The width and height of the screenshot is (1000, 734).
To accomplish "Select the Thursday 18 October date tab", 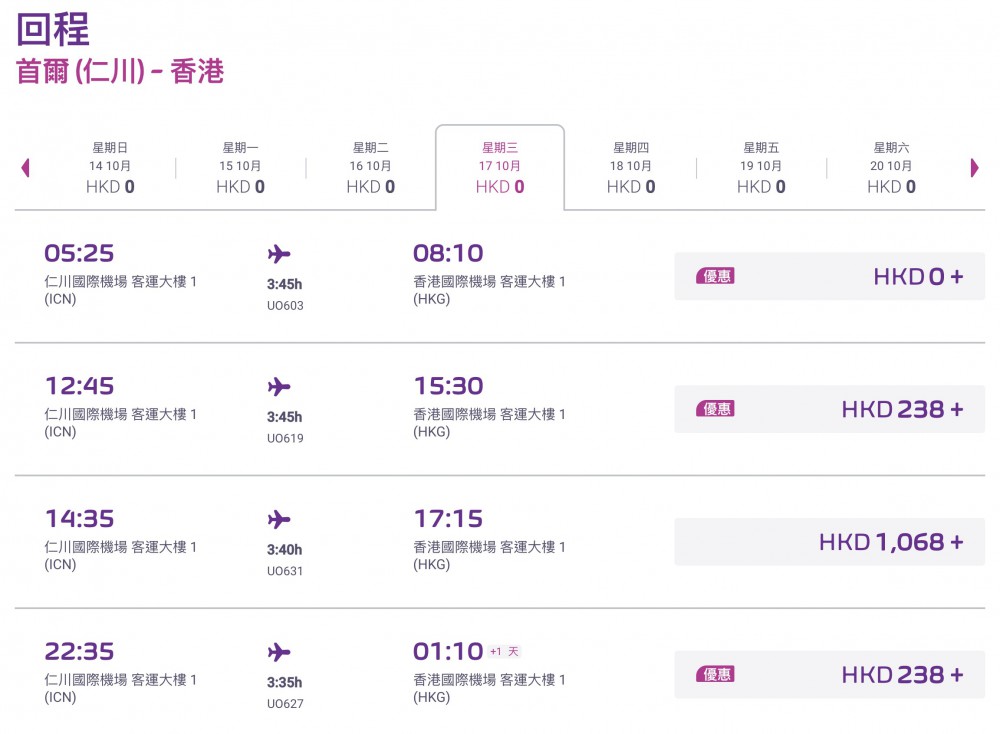I will pyautogui.click(x=631, y=167).
